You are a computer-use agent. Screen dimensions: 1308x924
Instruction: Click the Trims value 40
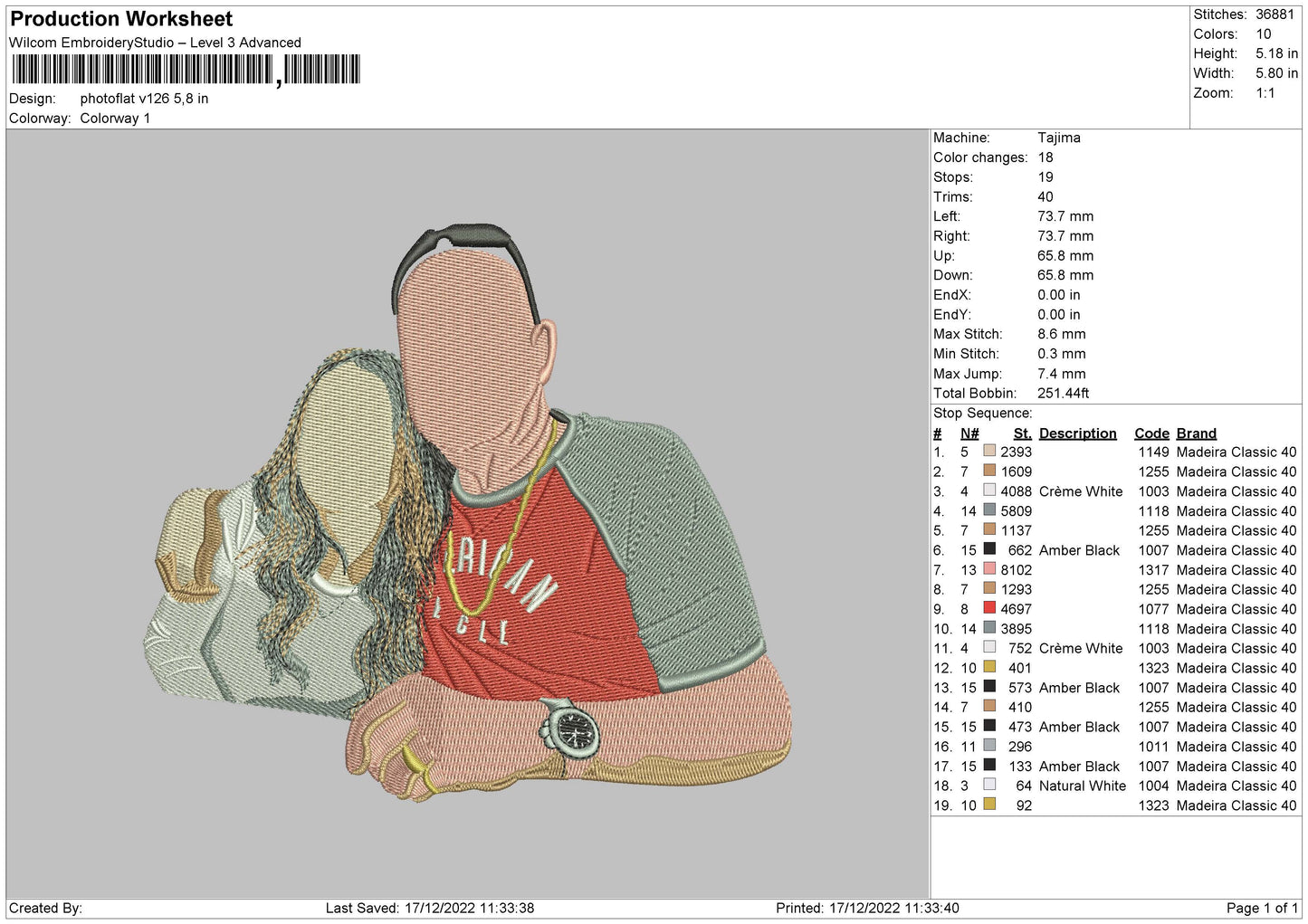1045,196
